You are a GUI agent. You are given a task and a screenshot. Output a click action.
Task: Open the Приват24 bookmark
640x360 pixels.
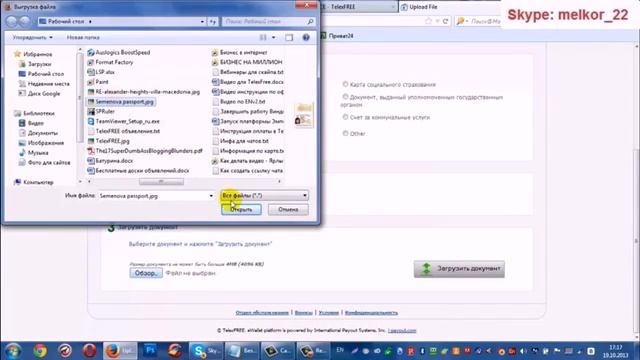pos(337,36)
